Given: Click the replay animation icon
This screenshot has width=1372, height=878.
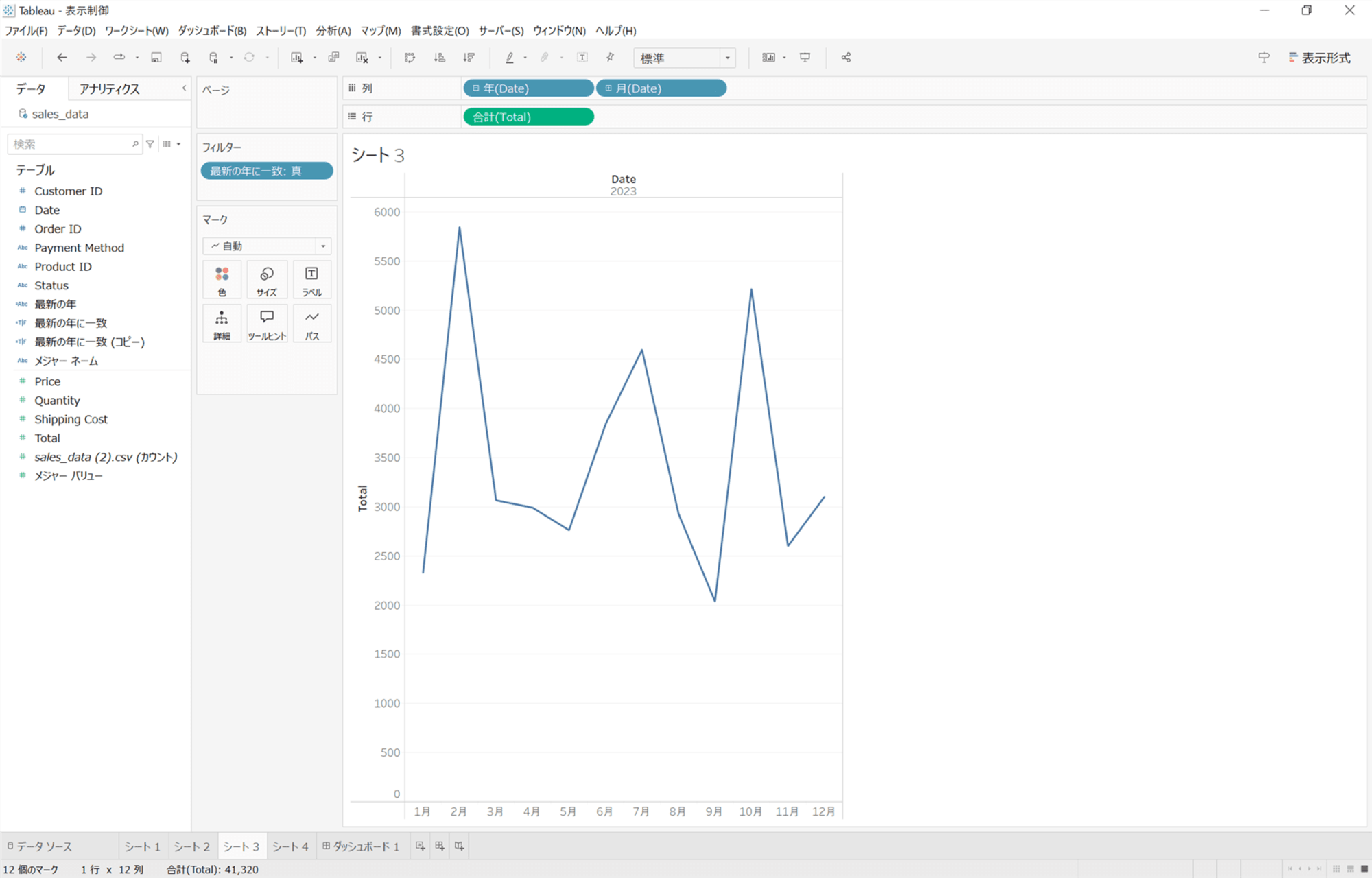Looking at the screenshot, I should click(x=119, y=58).
